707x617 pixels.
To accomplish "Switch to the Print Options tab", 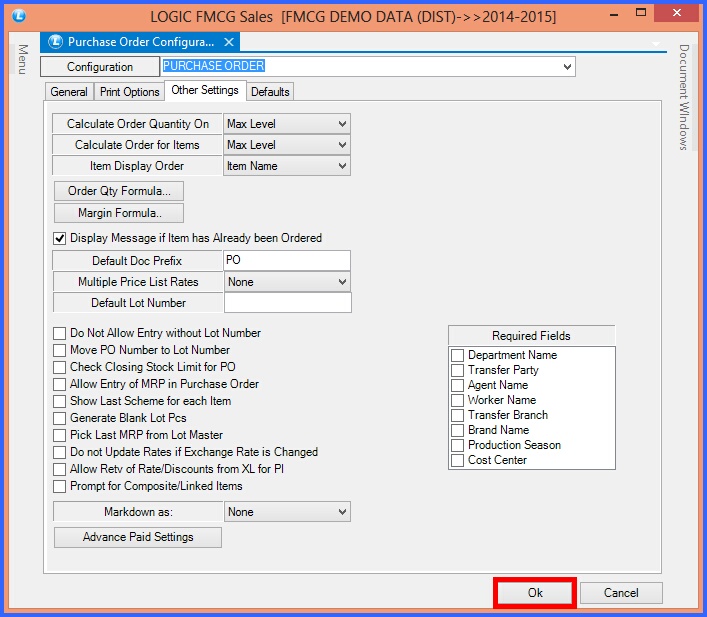I will (x=129, y=92).
